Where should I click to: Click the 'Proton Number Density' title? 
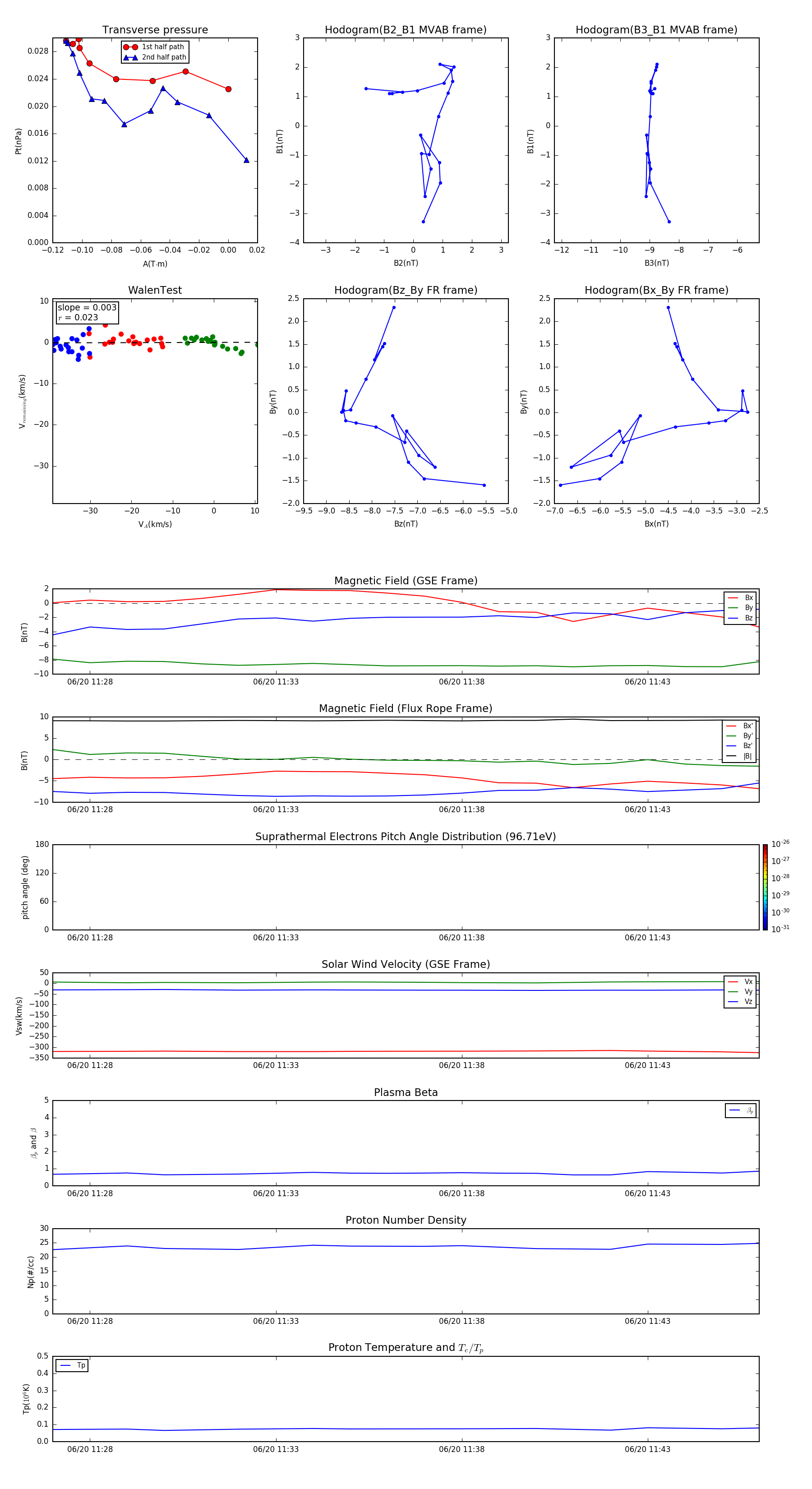[x=406, y=1220]
